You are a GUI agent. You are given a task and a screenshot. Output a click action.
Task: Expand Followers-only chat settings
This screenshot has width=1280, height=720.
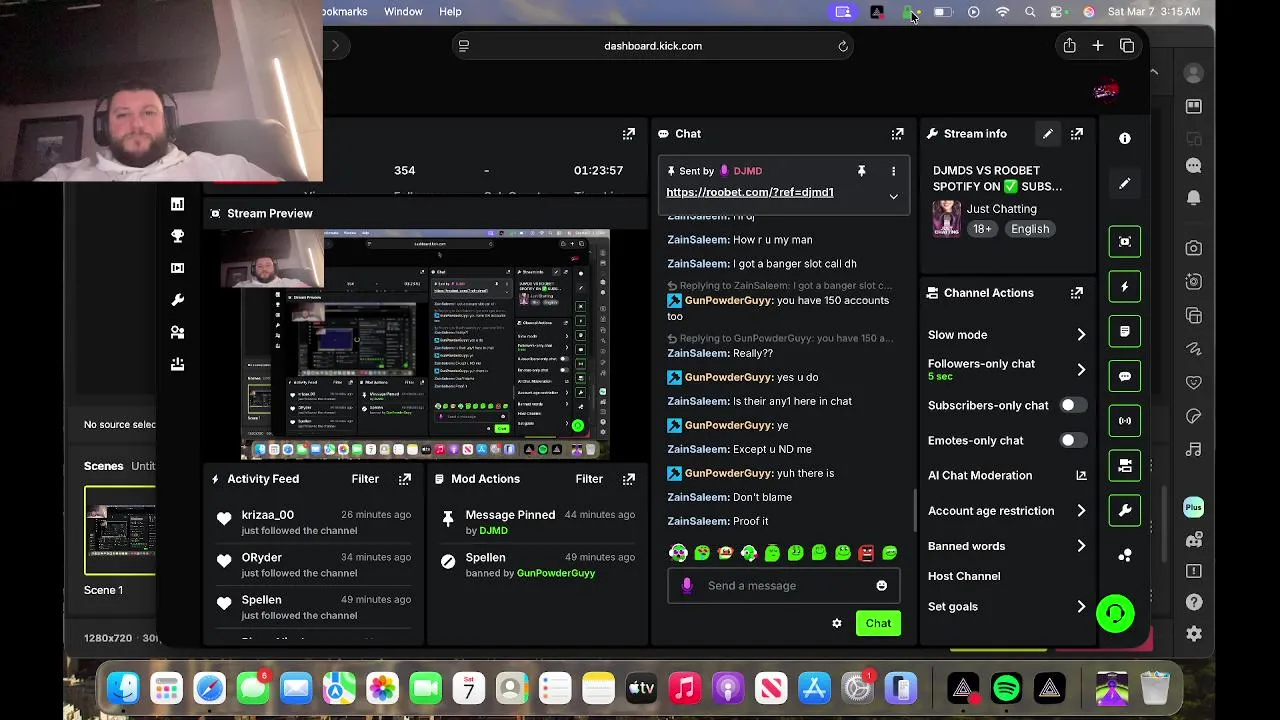(x=1081, y=370)
